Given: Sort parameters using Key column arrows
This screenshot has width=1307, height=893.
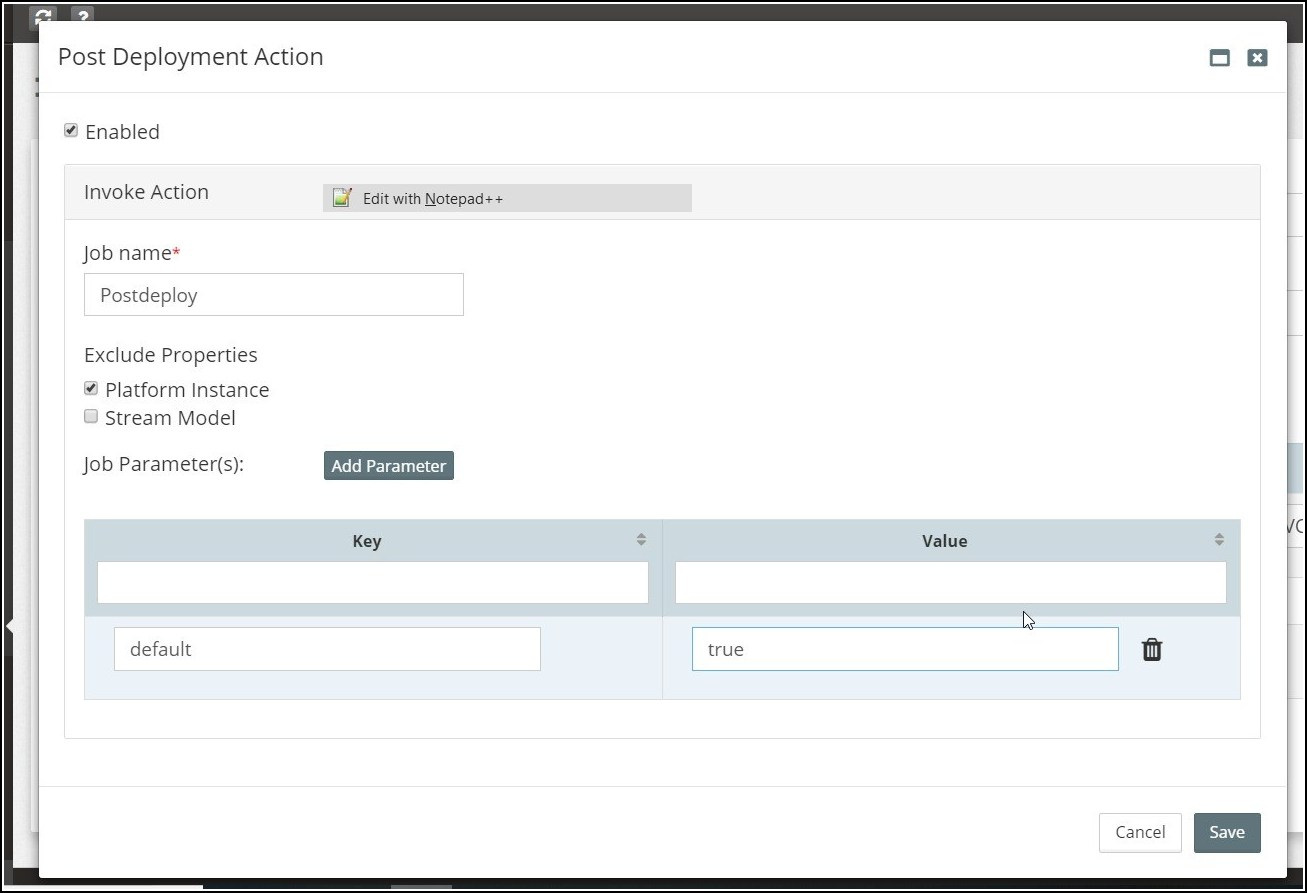Looking at the screenshot, I should click(x=641, y=540).
